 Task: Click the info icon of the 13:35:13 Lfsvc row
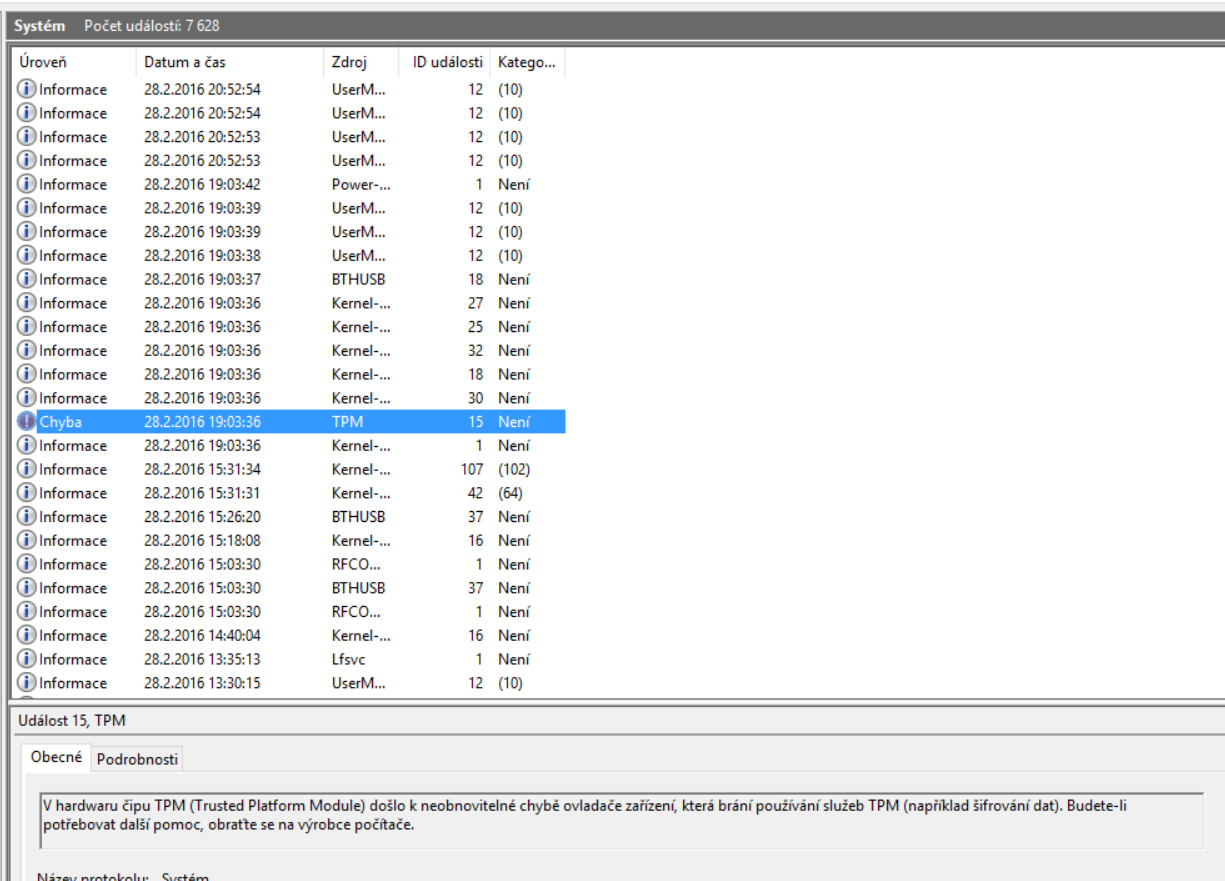coord(26,659)
